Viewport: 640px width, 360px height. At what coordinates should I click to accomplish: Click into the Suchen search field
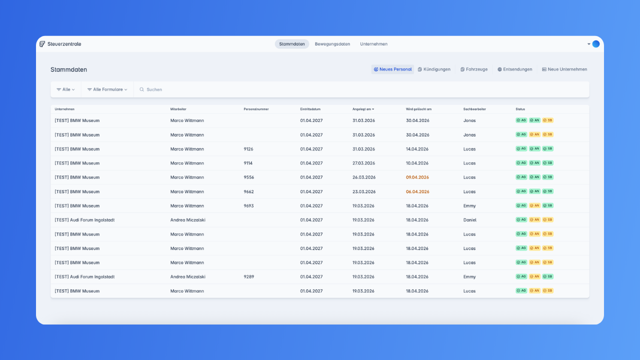coord(361,89)
